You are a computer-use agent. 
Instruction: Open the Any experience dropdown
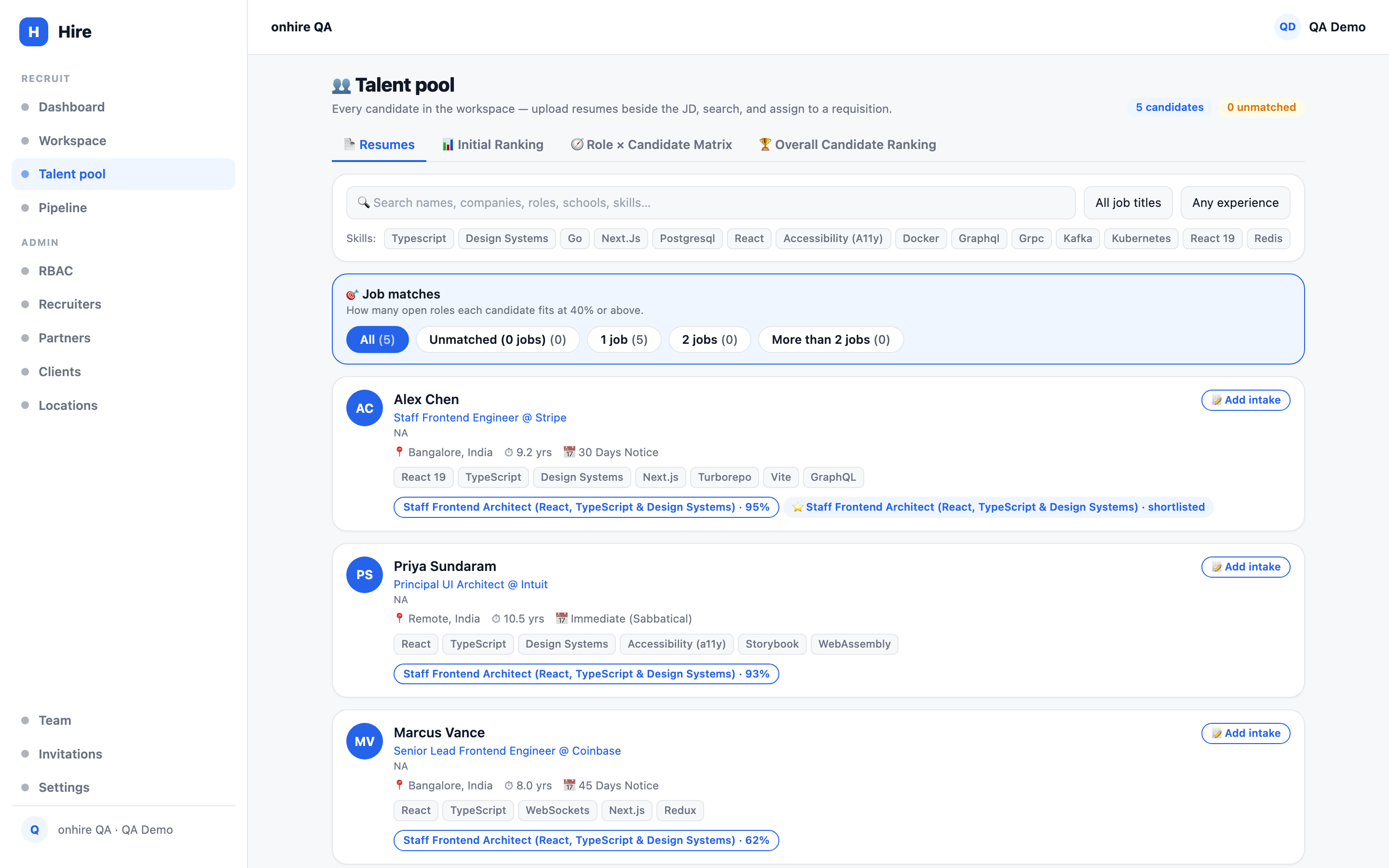pos(1235,203)
